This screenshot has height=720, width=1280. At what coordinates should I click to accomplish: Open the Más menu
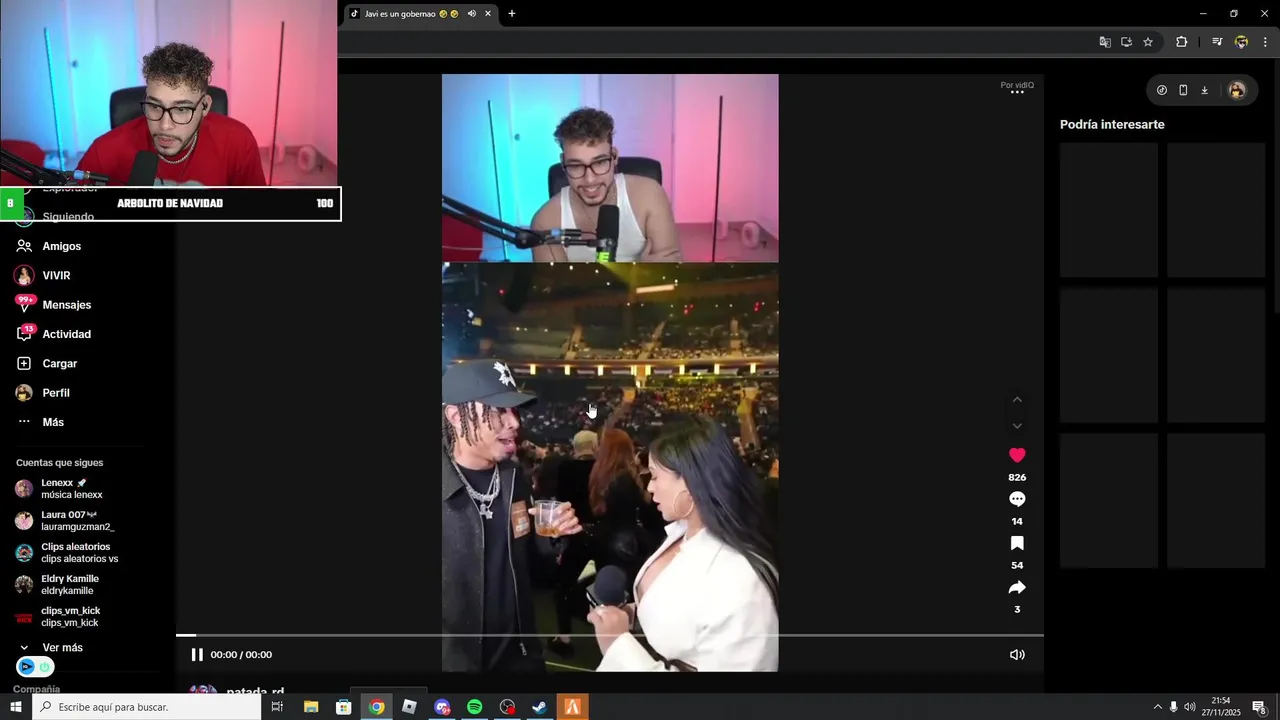(40, 422)
